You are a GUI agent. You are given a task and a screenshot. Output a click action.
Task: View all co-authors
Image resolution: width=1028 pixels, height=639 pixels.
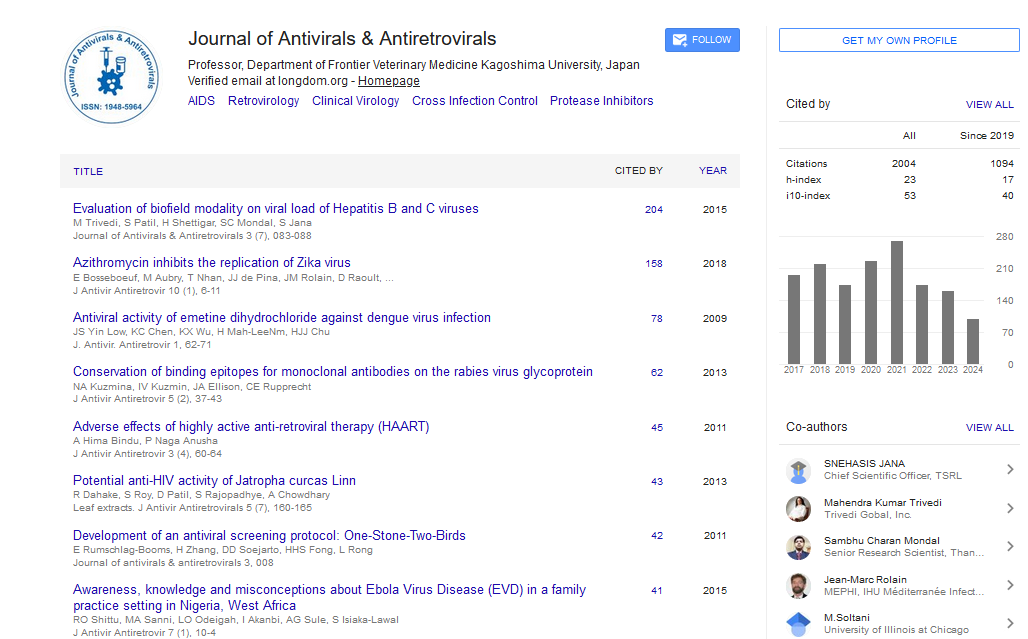point(989,427)
